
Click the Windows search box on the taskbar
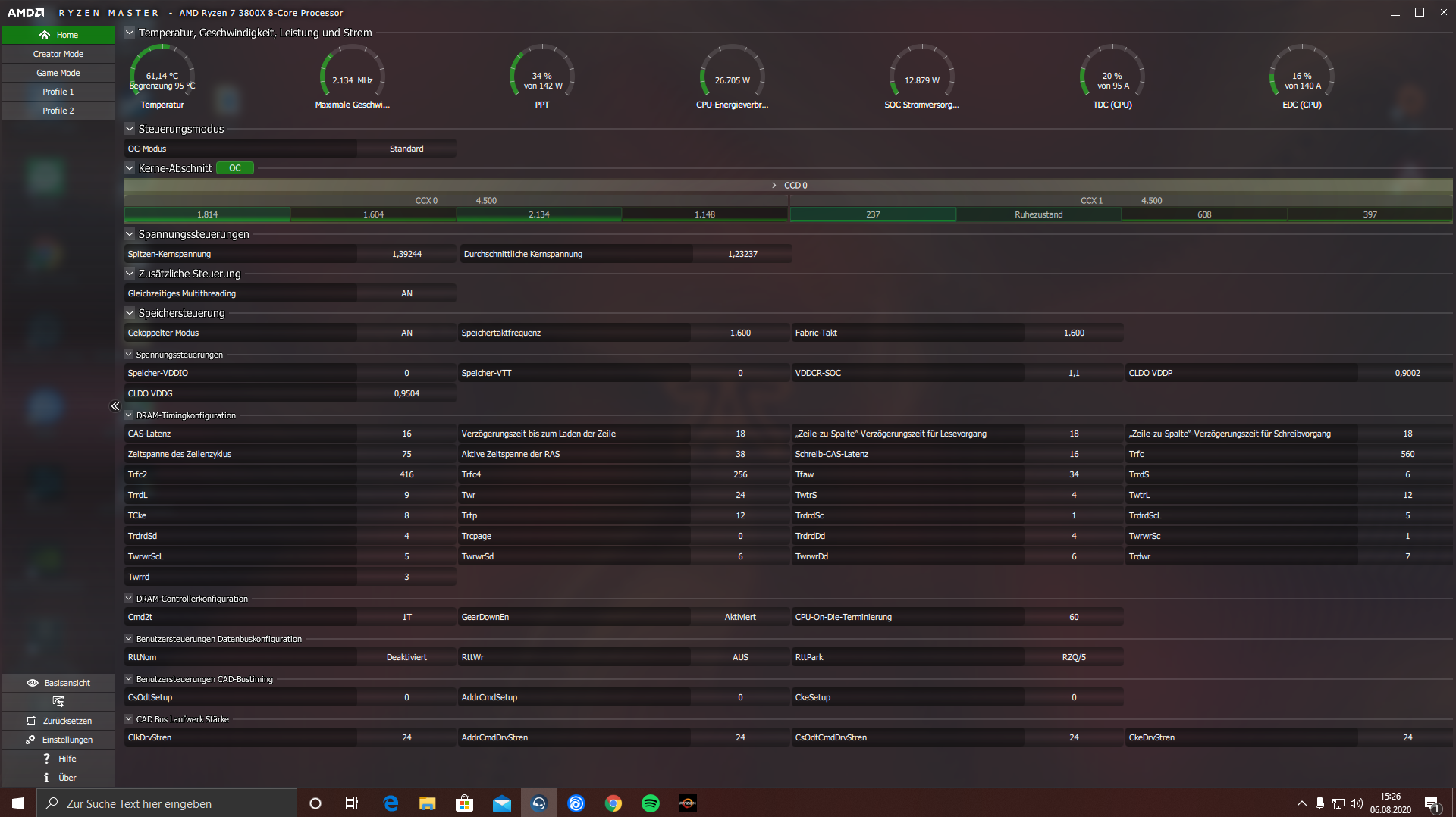(167, 803)
